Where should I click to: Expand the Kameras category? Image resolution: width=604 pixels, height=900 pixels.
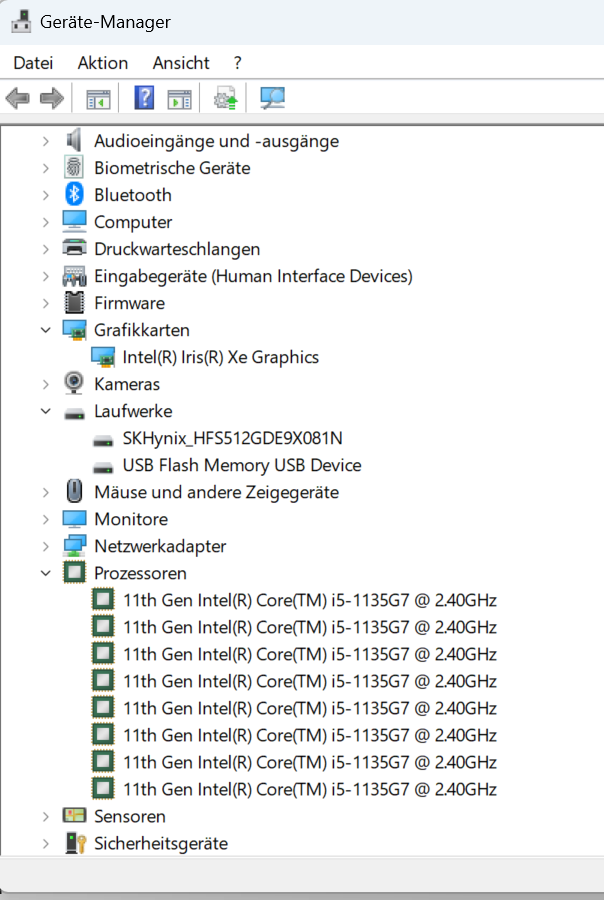tap(46, 384)
